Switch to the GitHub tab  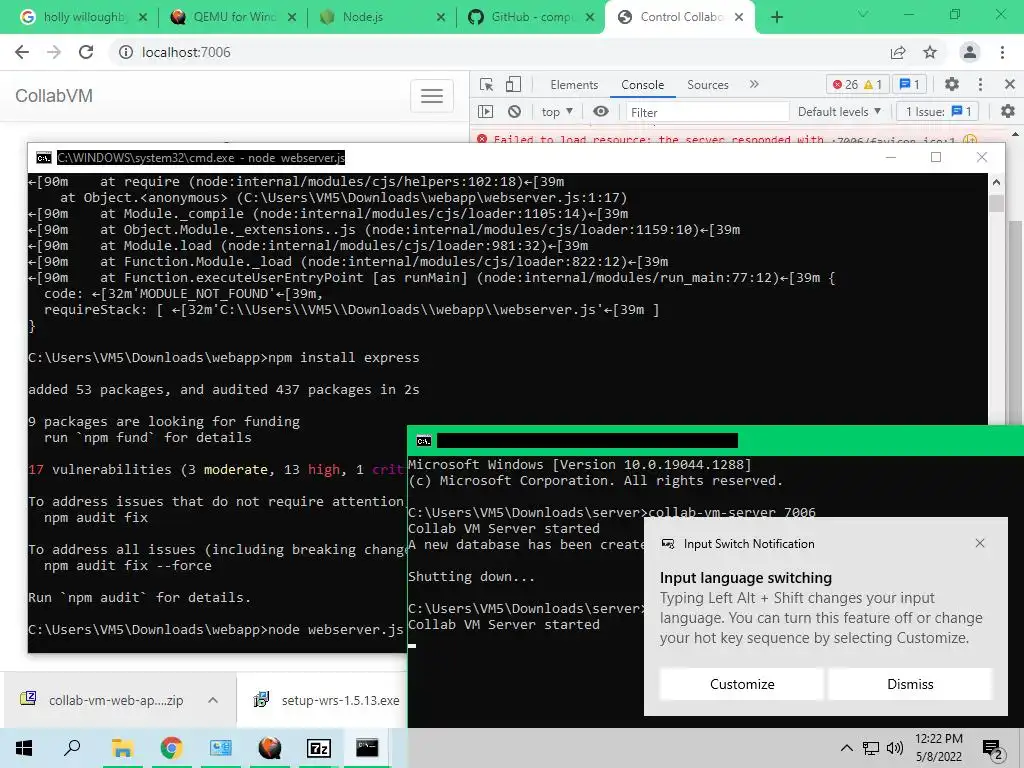pos(529,17)
